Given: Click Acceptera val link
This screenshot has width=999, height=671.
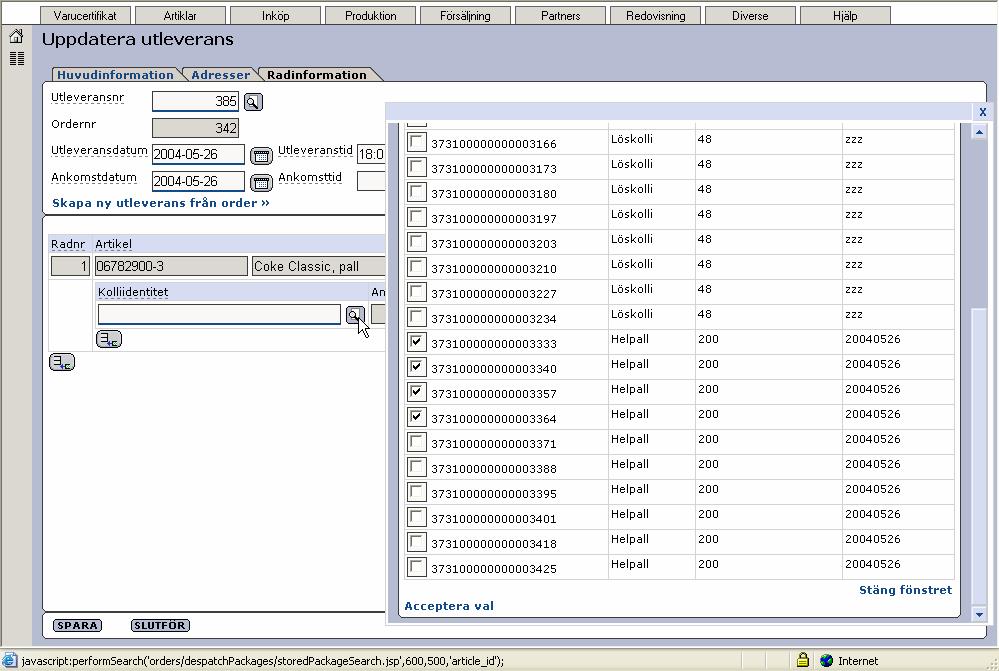Looking at the screenshot, I should [449, 606].
